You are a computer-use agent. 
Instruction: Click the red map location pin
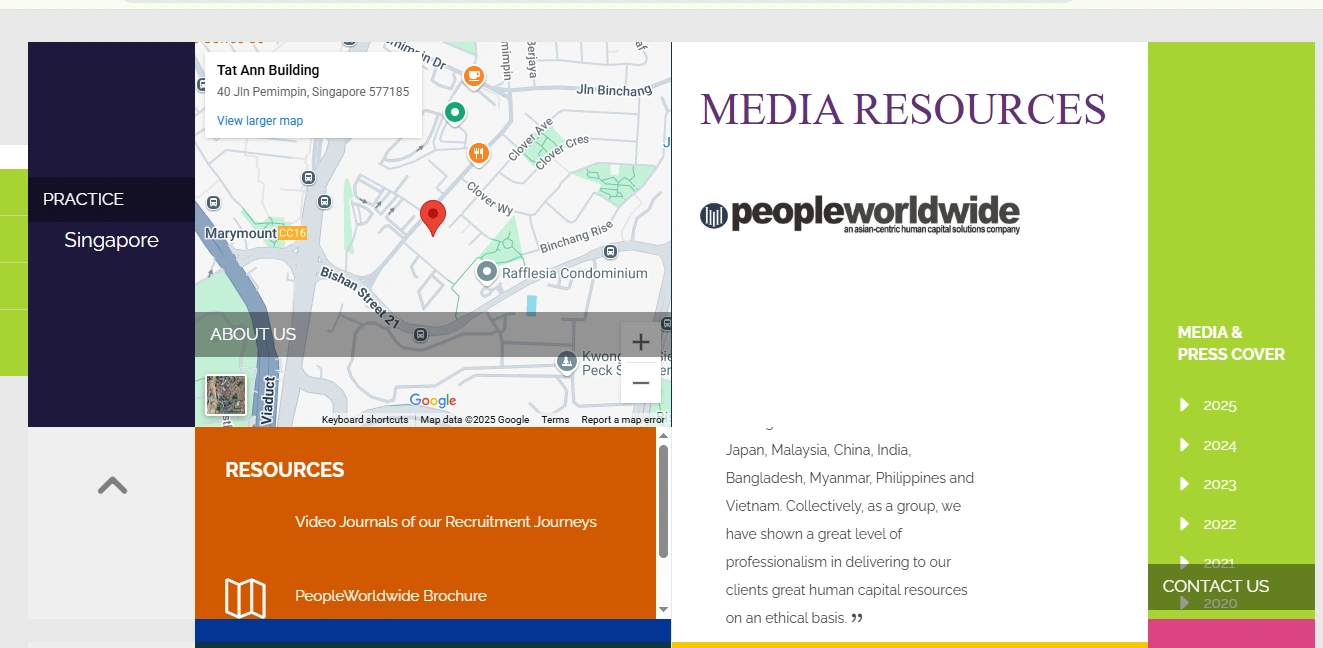[x=432, y=216]
